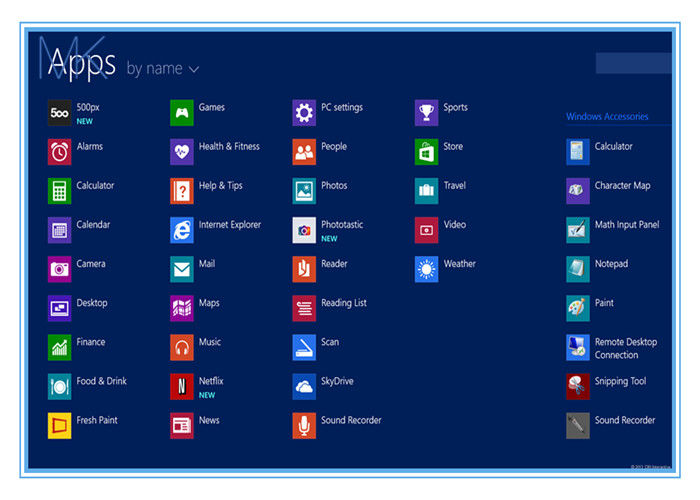The image size is (700, 500).
Task: Launch the Food & Drink icon
Action: 59,387
